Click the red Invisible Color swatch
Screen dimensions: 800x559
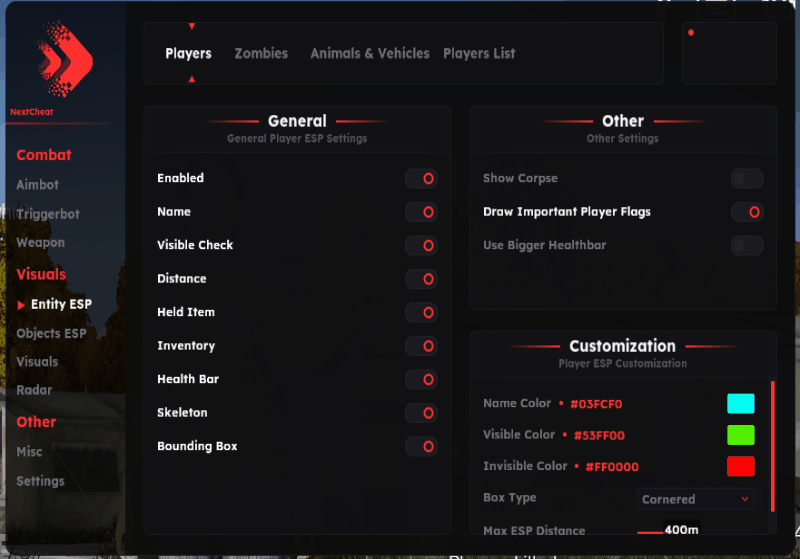click(x=741, y=466)
